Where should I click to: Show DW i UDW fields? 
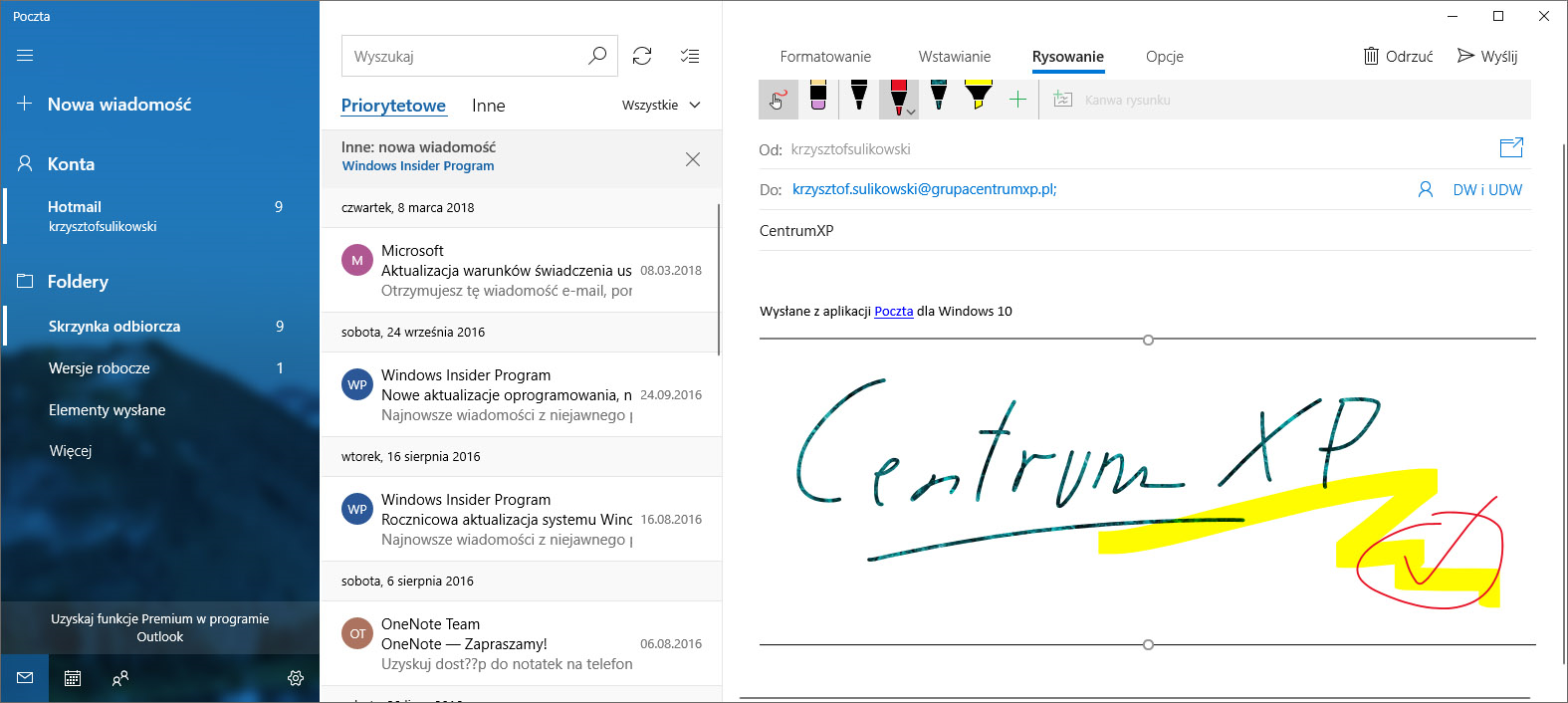pyautogui.click(x=1487, y=189)
